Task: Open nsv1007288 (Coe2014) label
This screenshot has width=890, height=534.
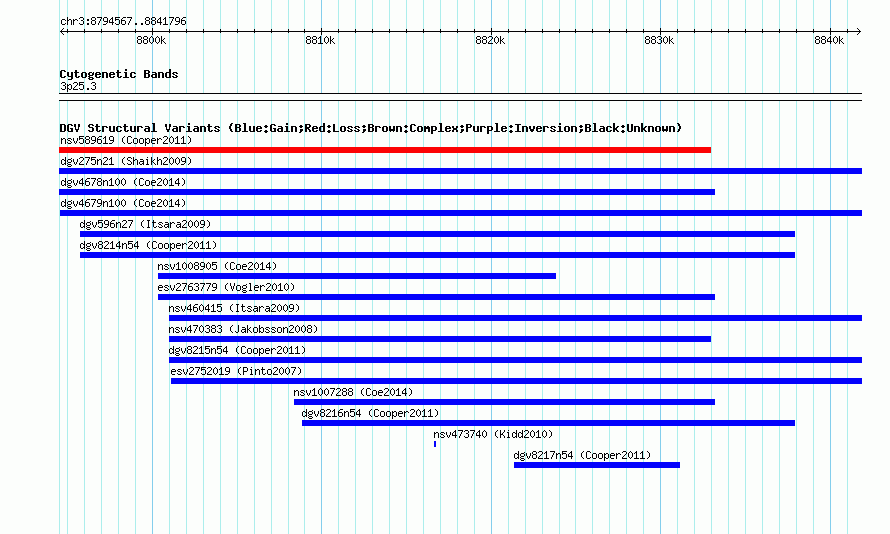Action: 353,392
